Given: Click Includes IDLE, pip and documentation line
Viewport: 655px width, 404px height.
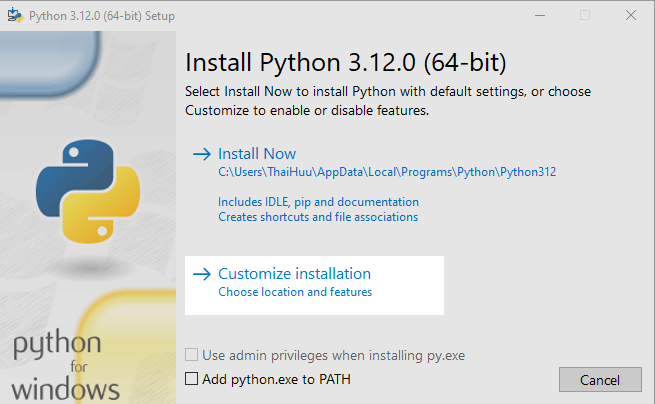Looking at the screenshot, I should pos(318,202).
